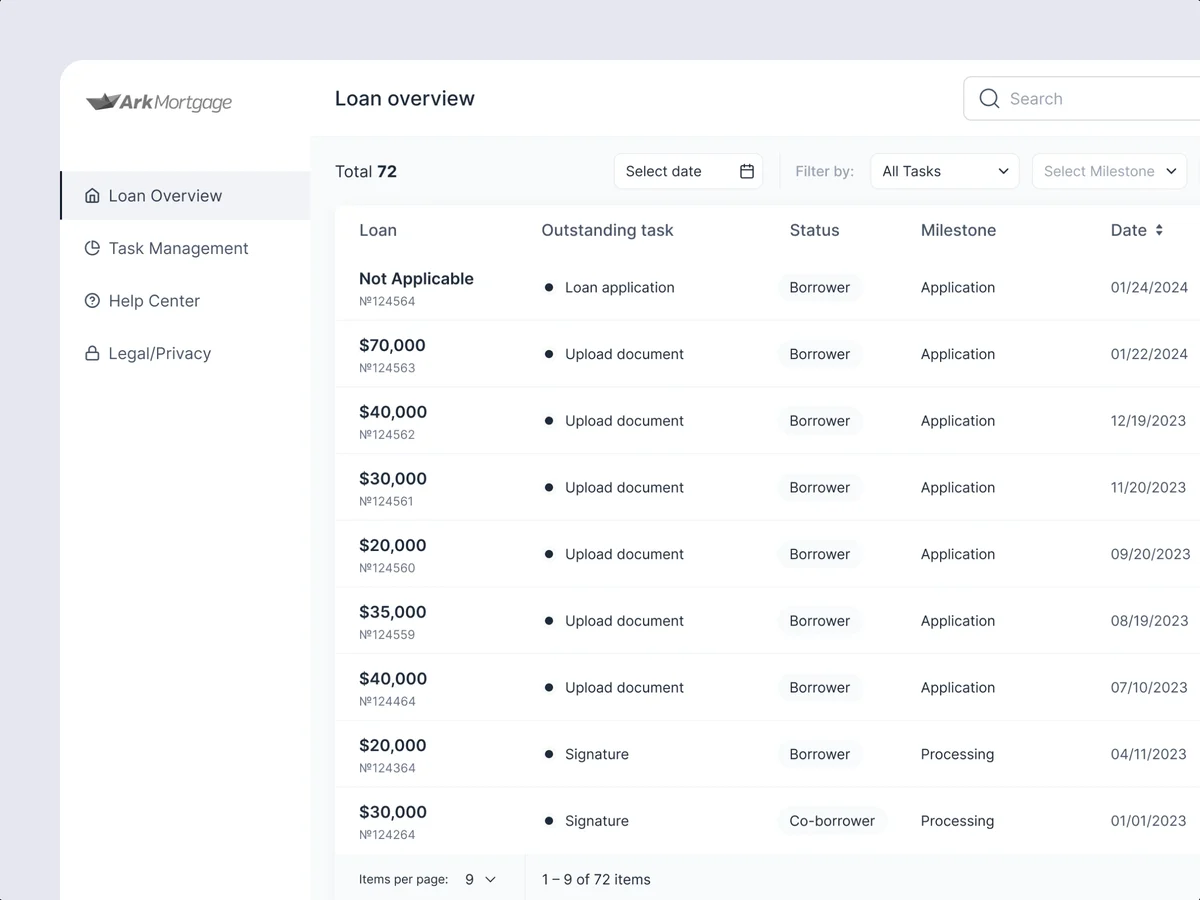Click the home icon beside Loan Overview

(x=92, y=196)
